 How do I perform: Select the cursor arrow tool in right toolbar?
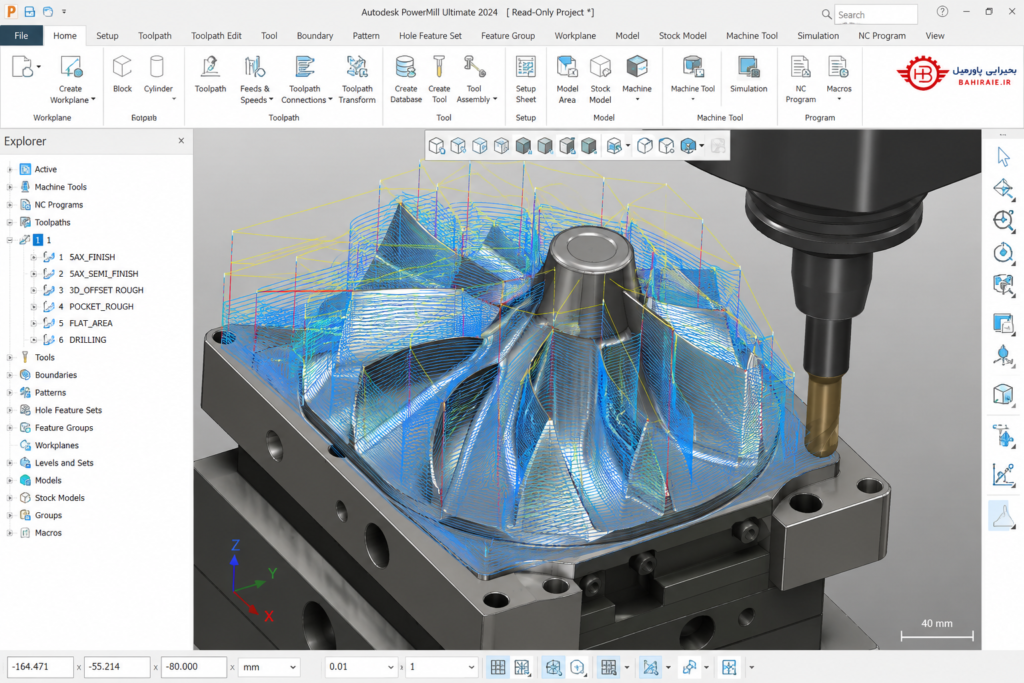(1003, 157)
